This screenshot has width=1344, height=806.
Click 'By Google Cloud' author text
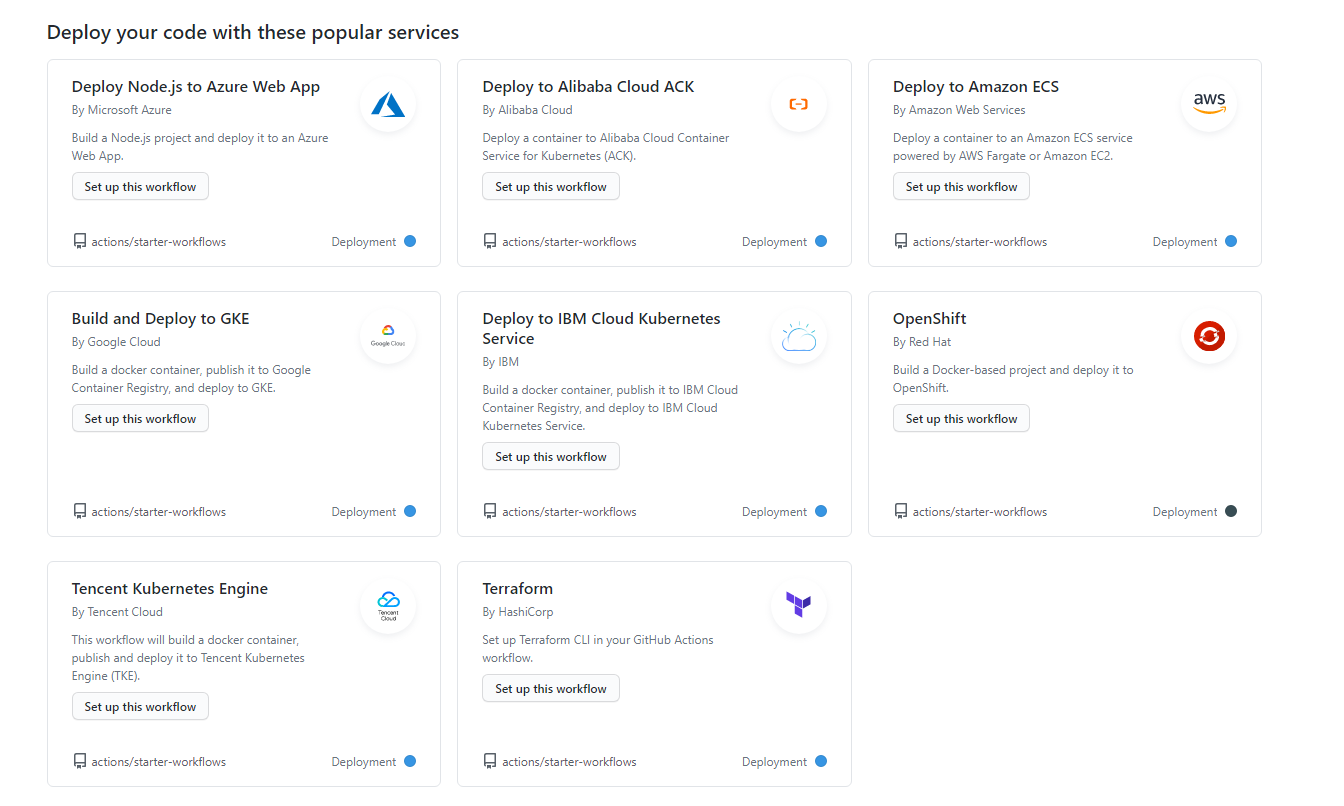pos(116,342)
